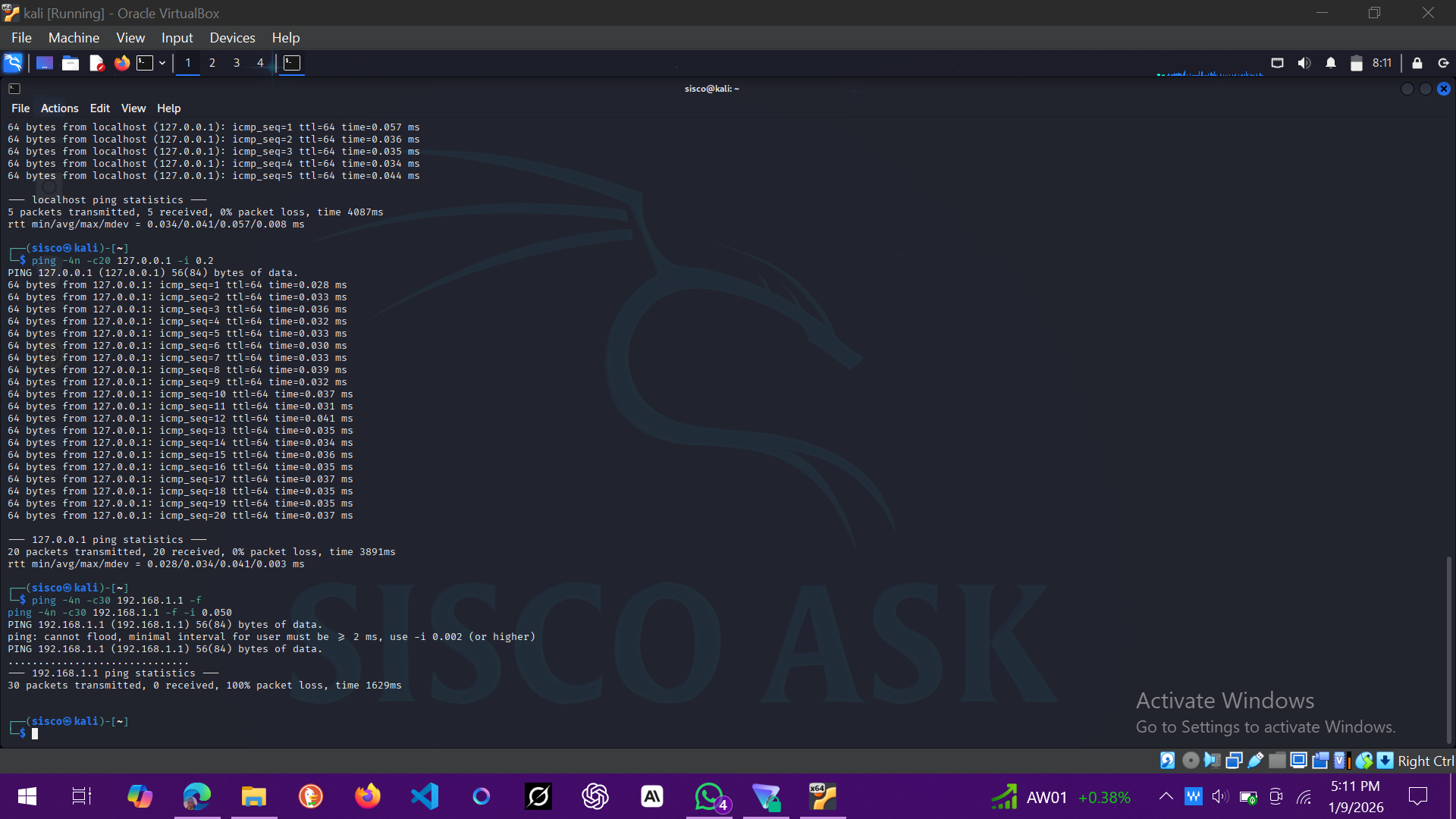Show hidden Windows tray icons chevron

(x=1166, y=796)
